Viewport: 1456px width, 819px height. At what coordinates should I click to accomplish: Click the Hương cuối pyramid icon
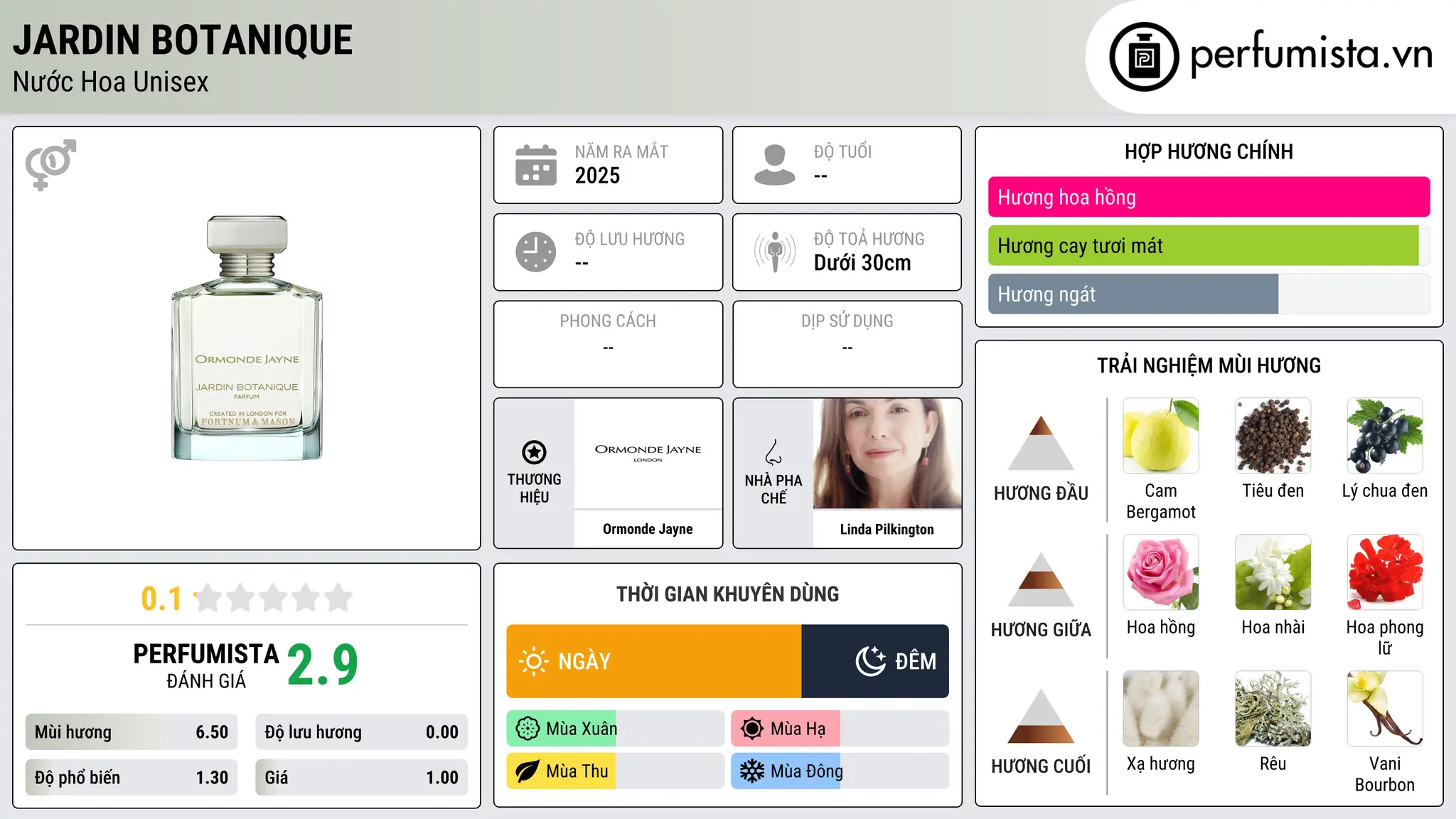tap(1042, 716)
